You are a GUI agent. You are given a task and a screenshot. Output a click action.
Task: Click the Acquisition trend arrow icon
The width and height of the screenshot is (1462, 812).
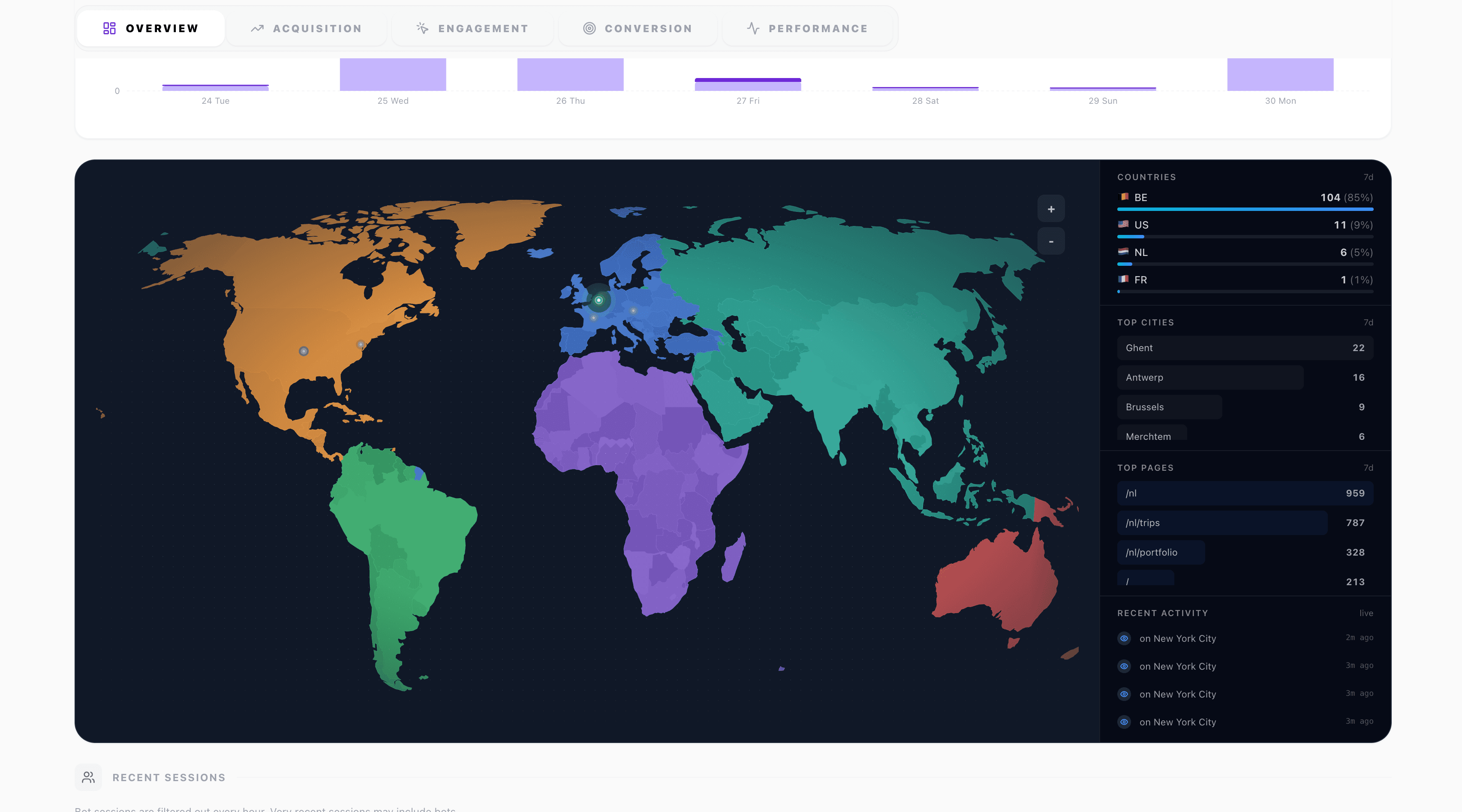[257, 28]
